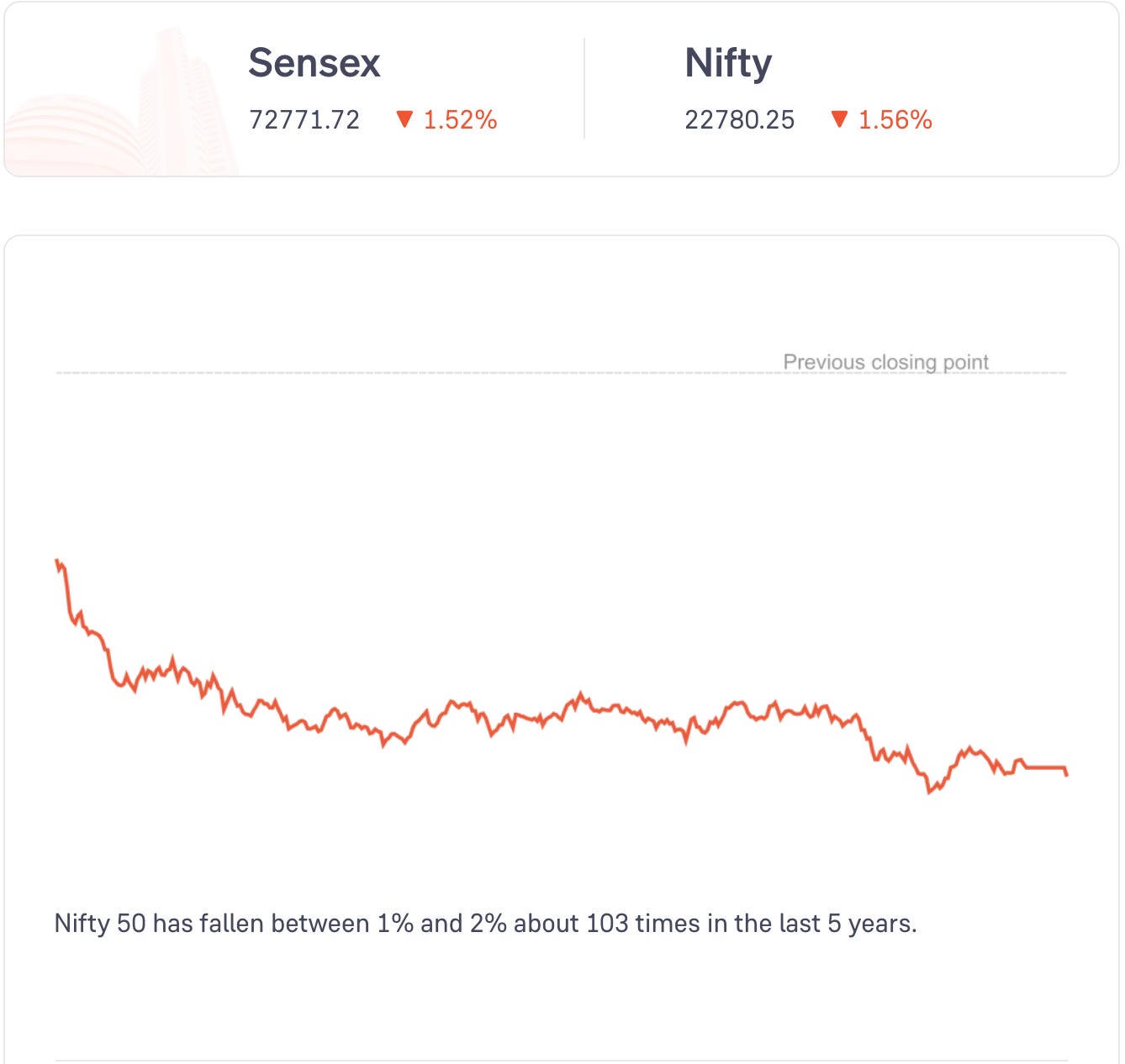Click the horizontal divider below the caption
Image resolution: width=1125 pixels, height=1064 pixels.
[x=562, y=1060]
